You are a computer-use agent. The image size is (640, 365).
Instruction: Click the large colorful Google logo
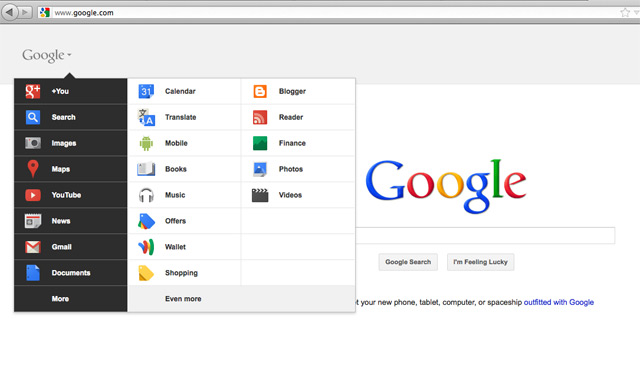click(x=446, y=186)
